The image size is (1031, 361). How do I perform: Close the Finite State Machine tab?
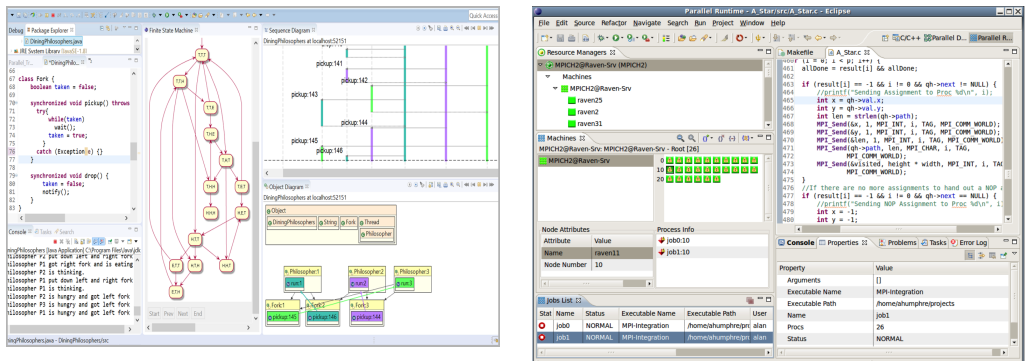click(196, 30)
